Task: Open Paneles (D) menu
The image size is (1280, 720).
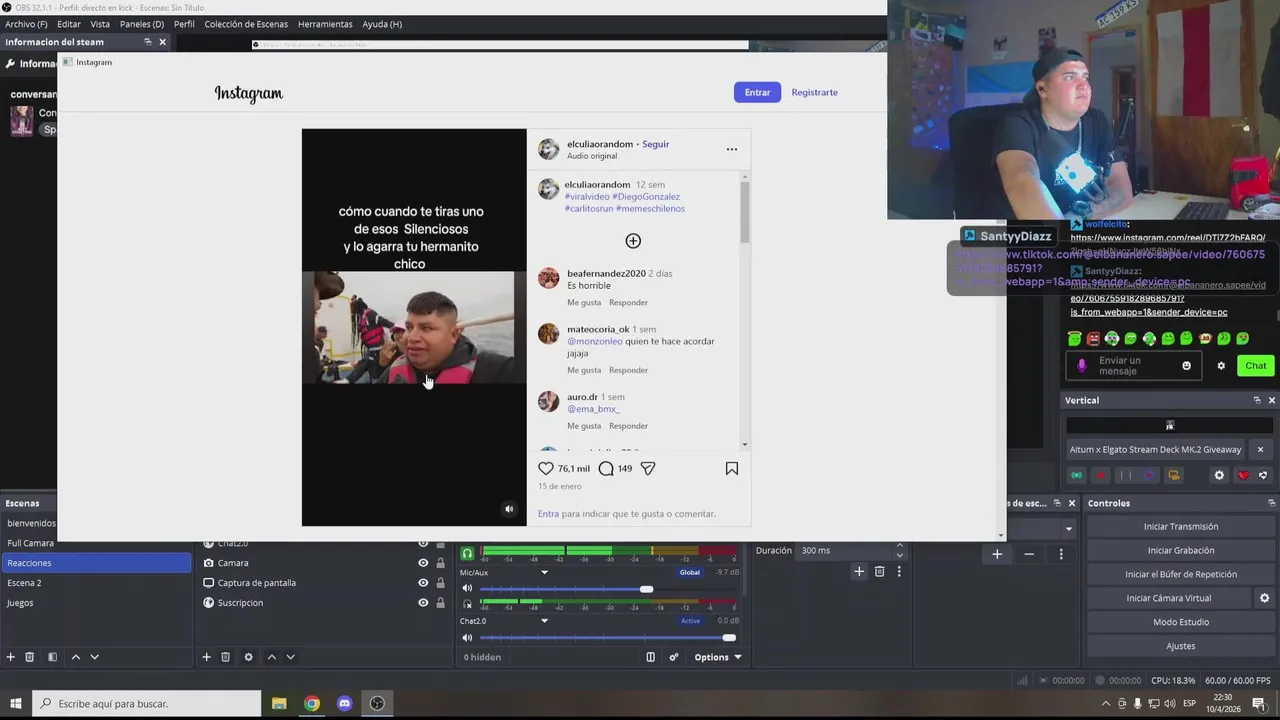Action: pos(142,24)
